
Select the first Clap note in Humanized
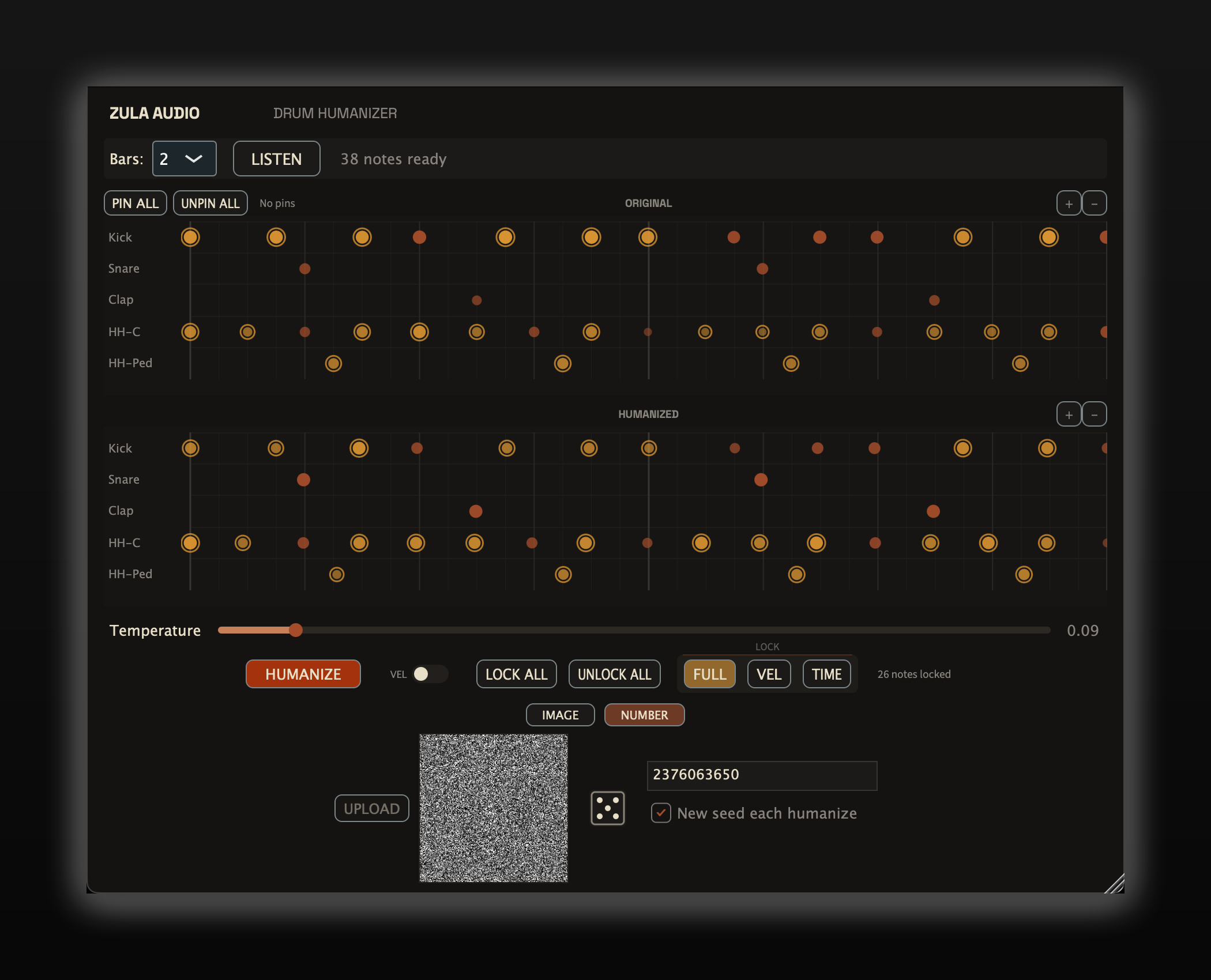(476, 511)
